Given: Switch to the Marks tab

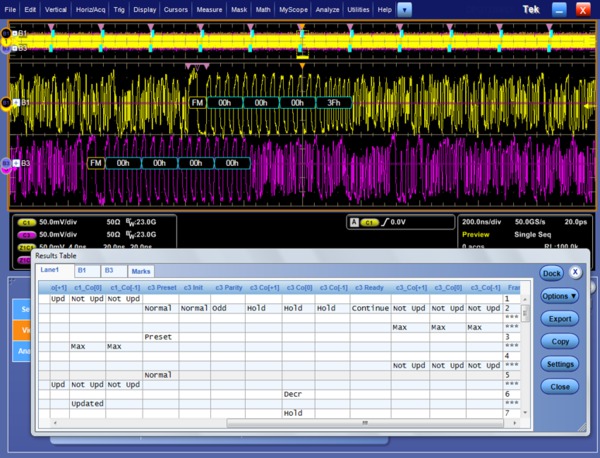Looking at the screenshot, I should [x=142, y=270].
